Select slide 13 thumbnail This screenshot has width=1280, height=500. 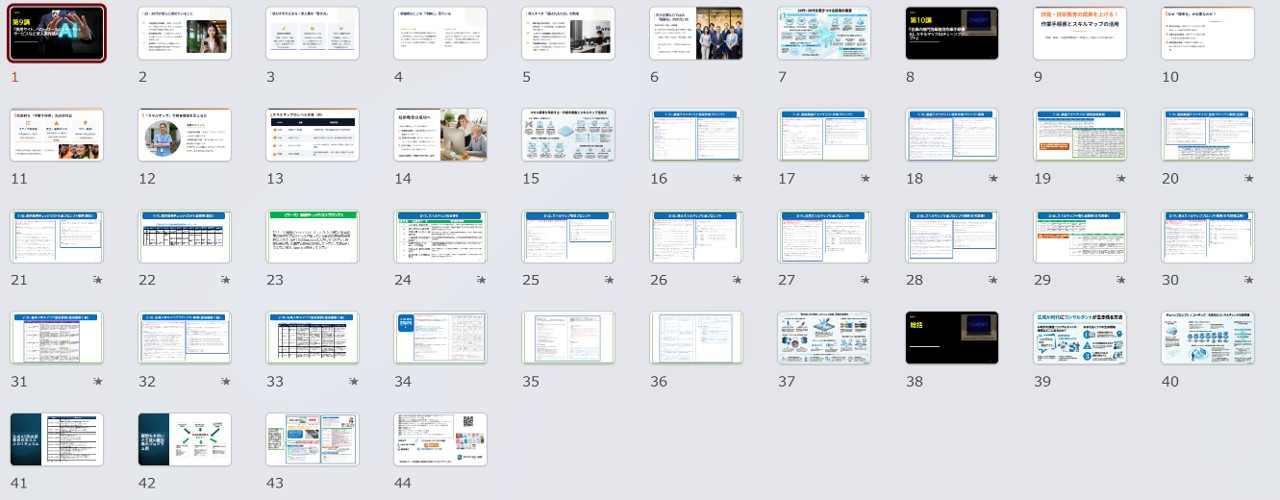[313, 135]
